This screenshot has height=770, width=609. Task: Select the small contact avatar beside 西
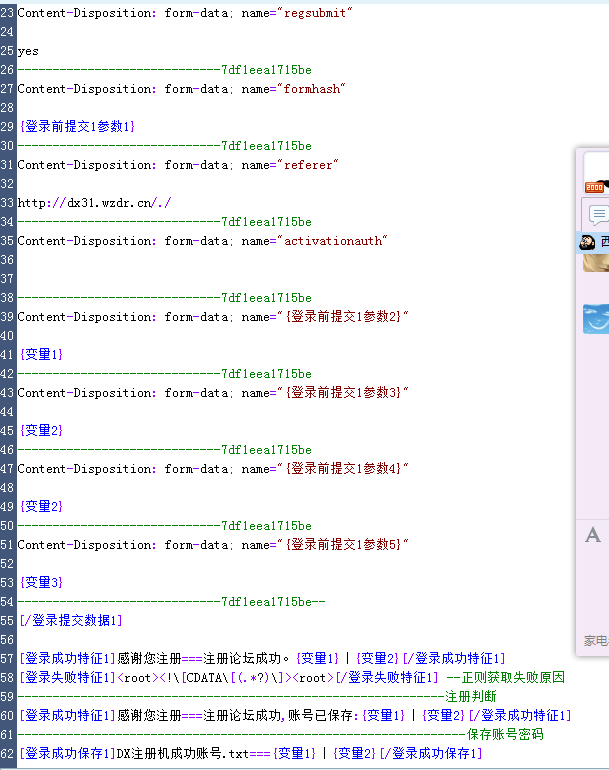point(588,242)
